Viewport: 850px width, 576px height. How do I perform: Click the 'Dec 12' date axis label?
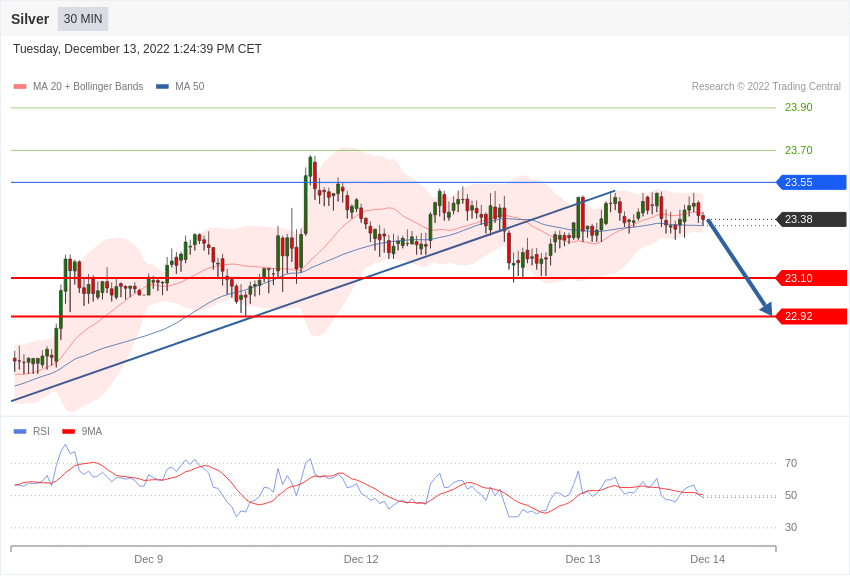[x=361, y=559]
